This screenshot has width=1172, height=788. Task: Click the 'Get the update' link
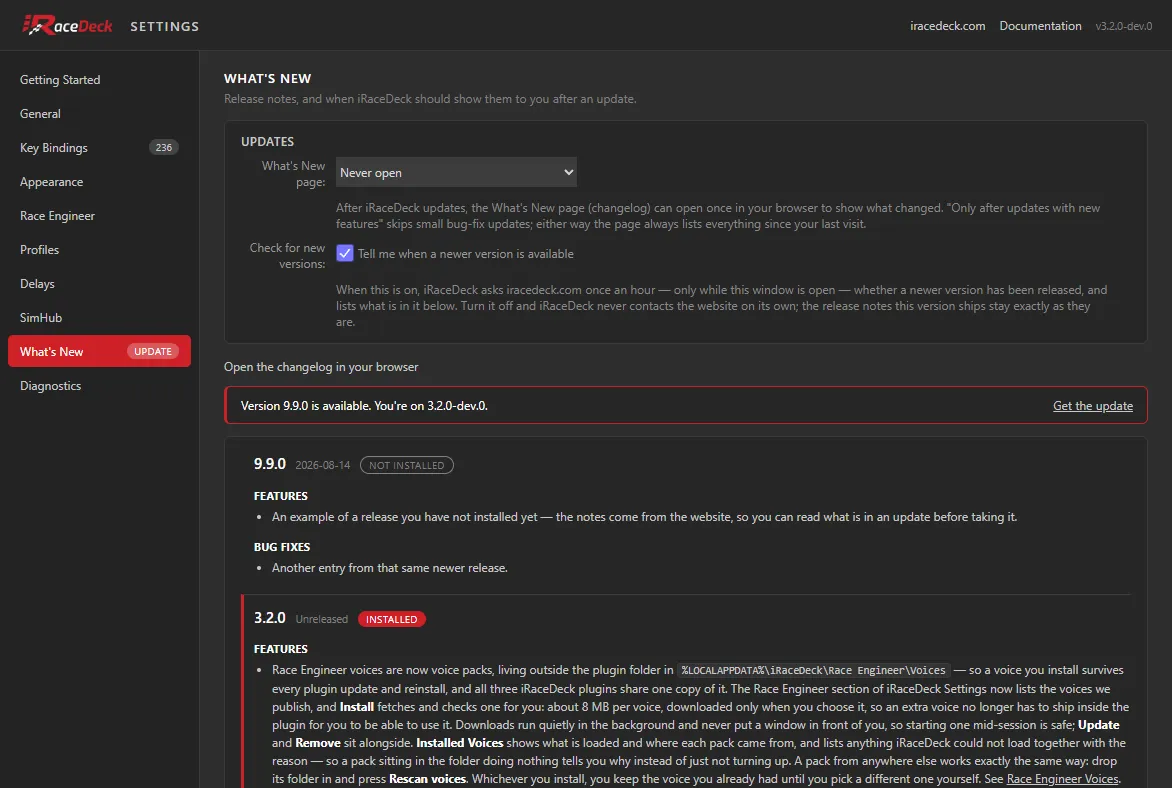tap(1093, 405)
